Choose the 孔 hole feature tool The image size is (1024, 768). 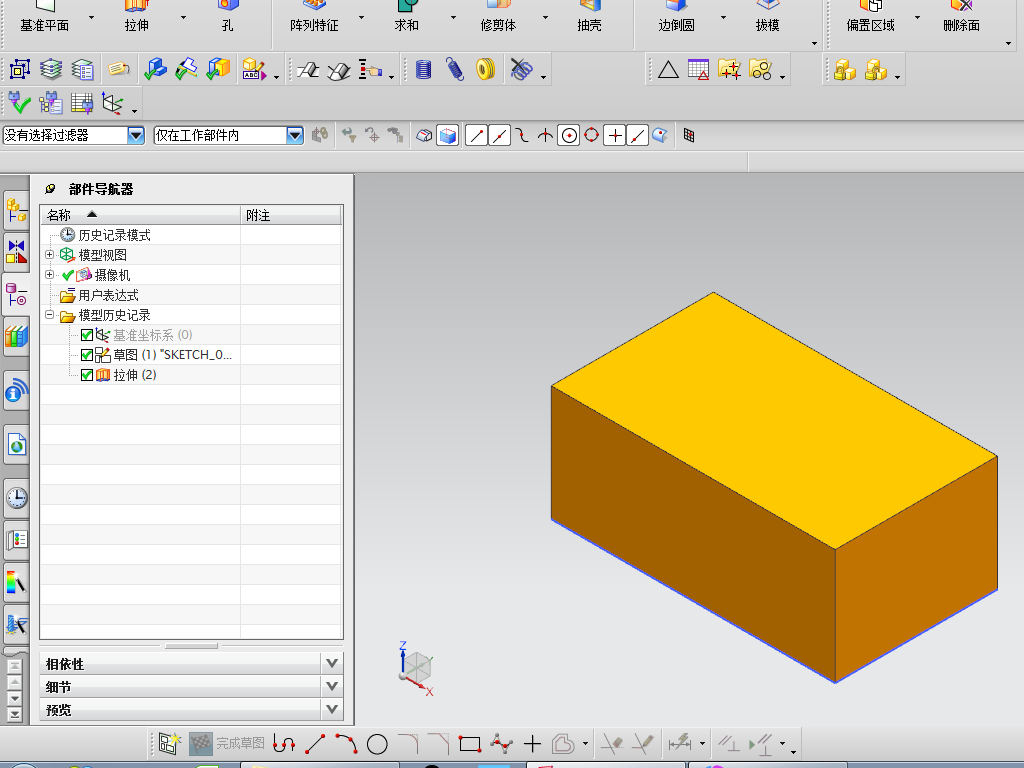point(227,18)
